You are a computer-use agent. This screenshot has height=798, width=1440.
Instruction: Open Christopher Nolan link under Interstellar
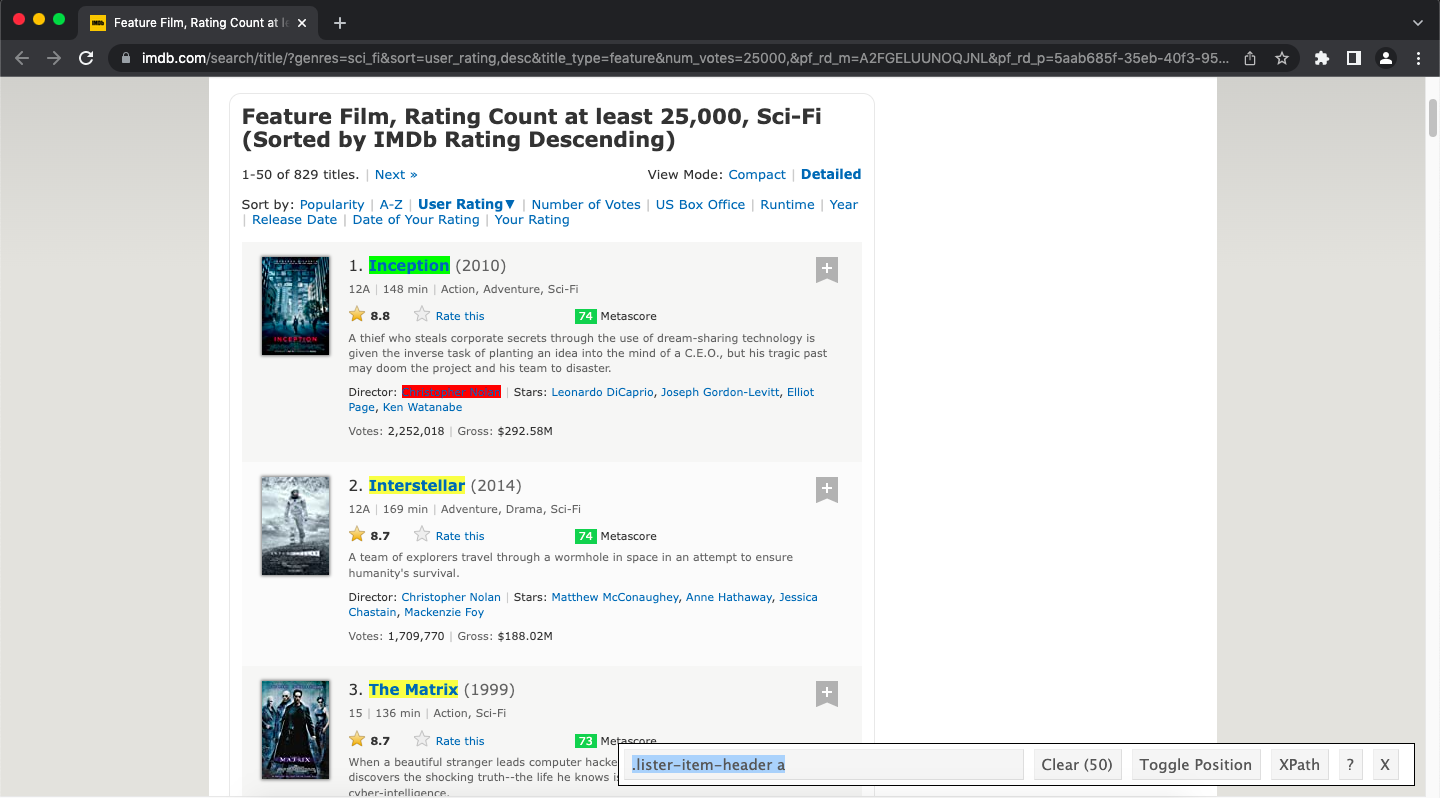tap(451, 597)
